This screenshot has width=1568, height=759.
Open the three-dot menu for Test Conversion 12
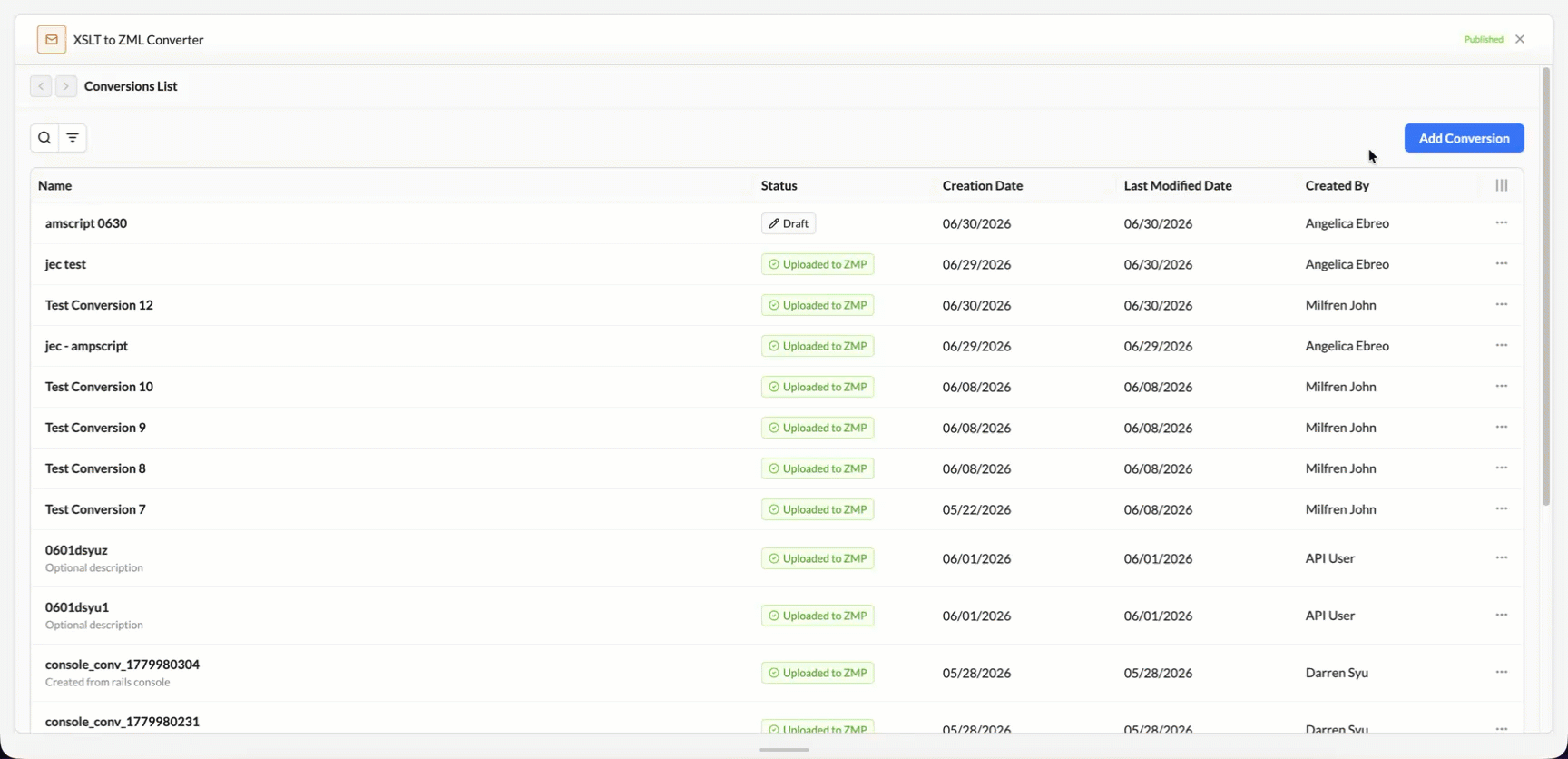[1502, 304]
